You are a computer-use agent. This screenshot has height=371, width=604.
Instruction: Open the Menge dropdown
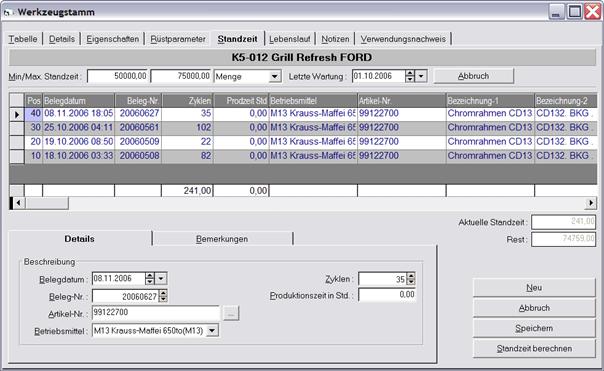click(x=274, y=76)
